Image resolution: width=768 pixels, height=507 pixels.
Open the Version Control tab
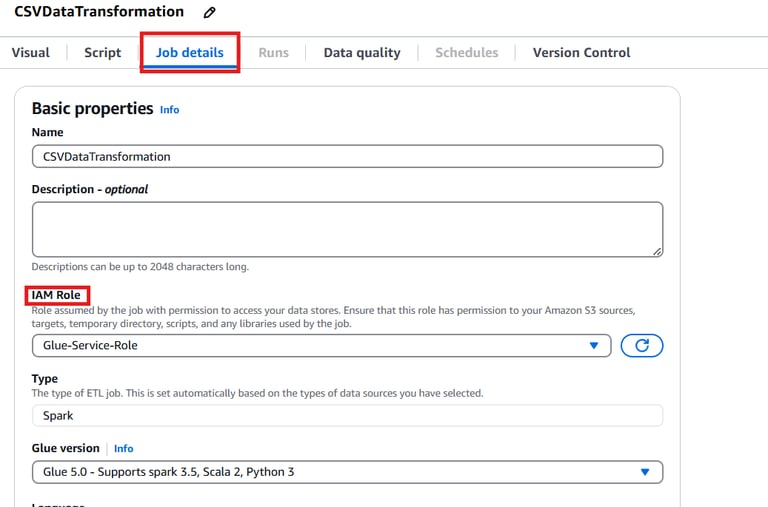(x=581, y=53)
